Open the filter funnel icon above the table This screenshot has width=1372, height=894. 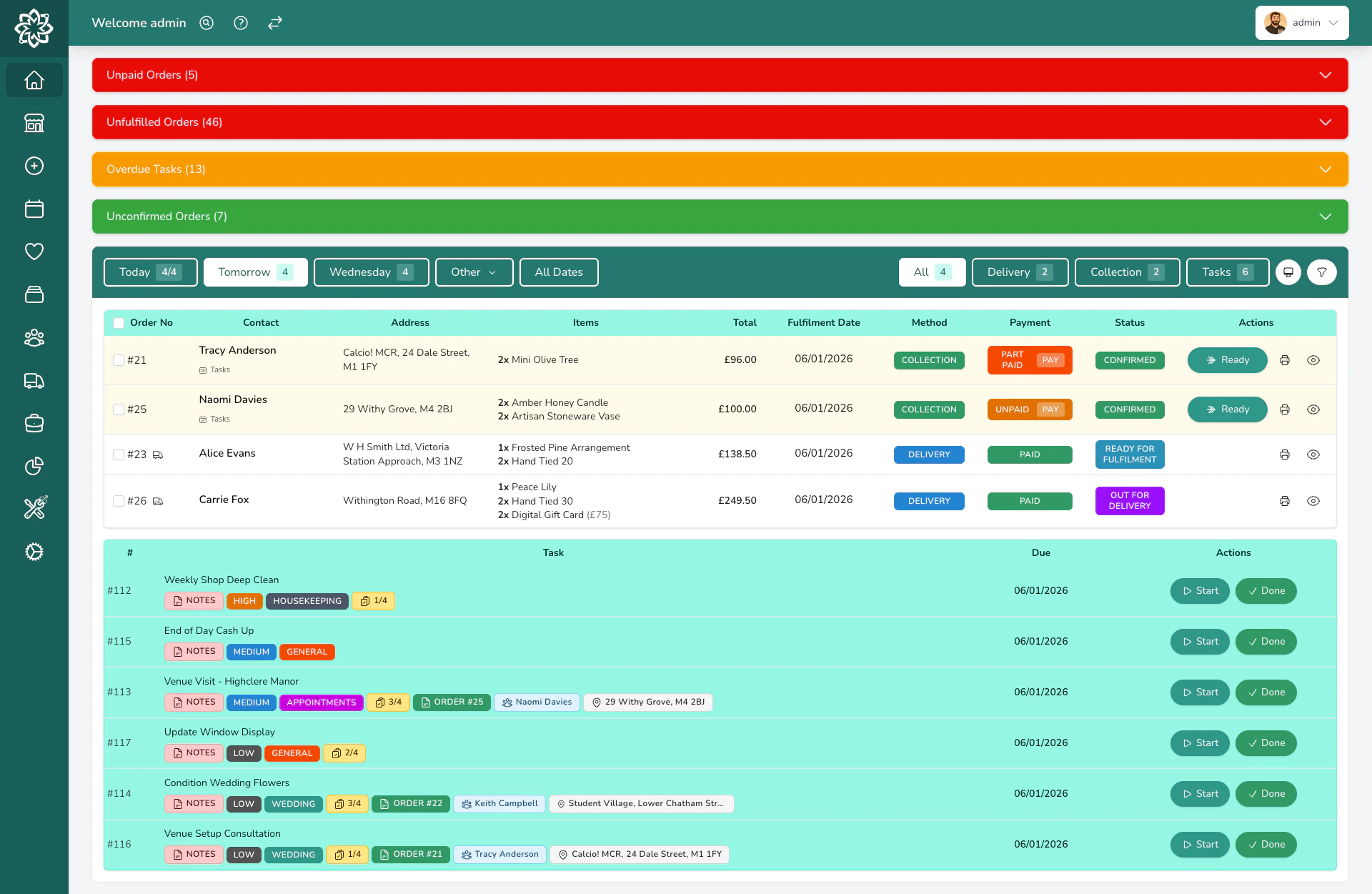1321,272
